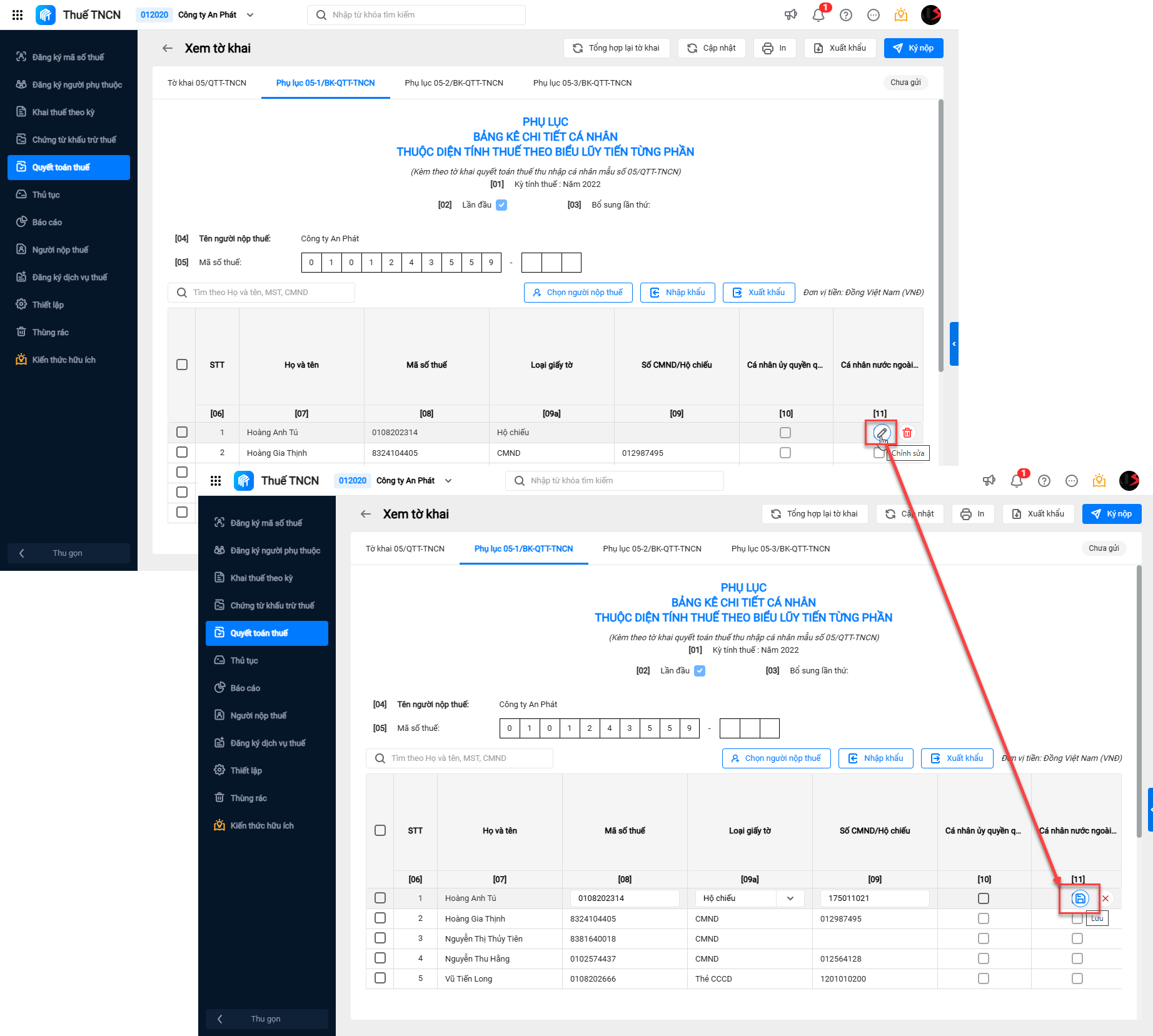Select all rows checkbox in top window table
The height and width of the screenshot is (1036, 1153).
[x=182, y=365]
